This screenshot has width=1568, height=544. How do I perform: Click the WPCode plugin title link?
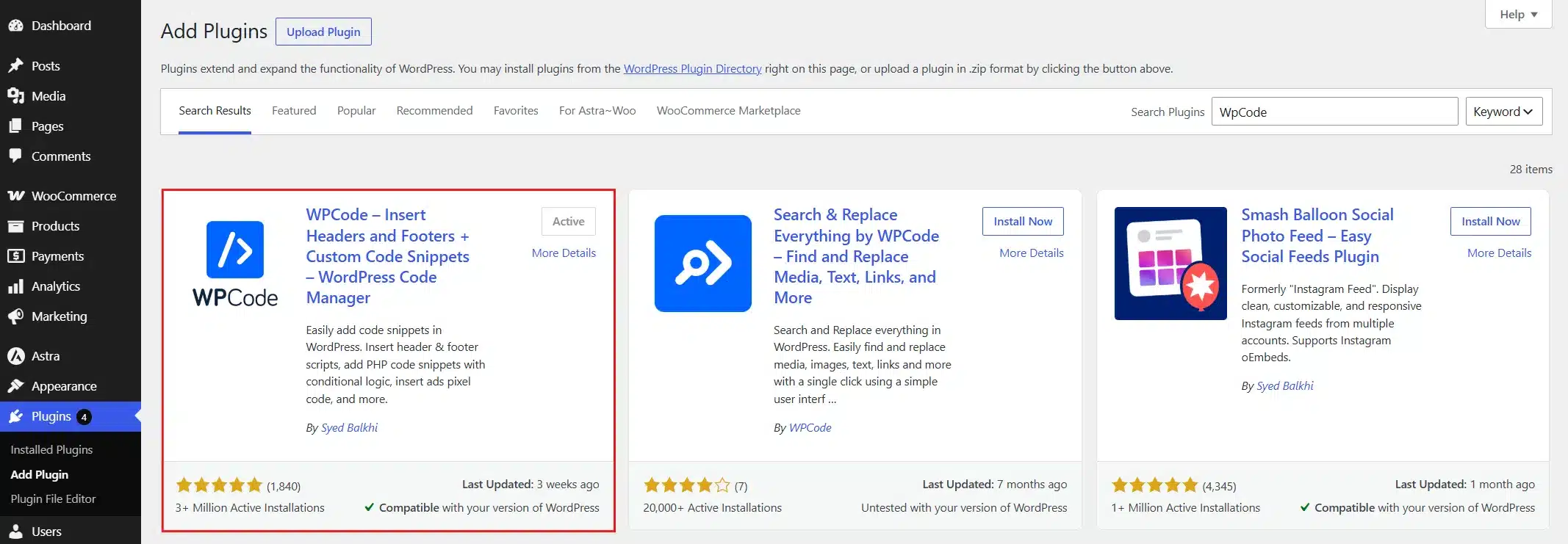[387, 256]
